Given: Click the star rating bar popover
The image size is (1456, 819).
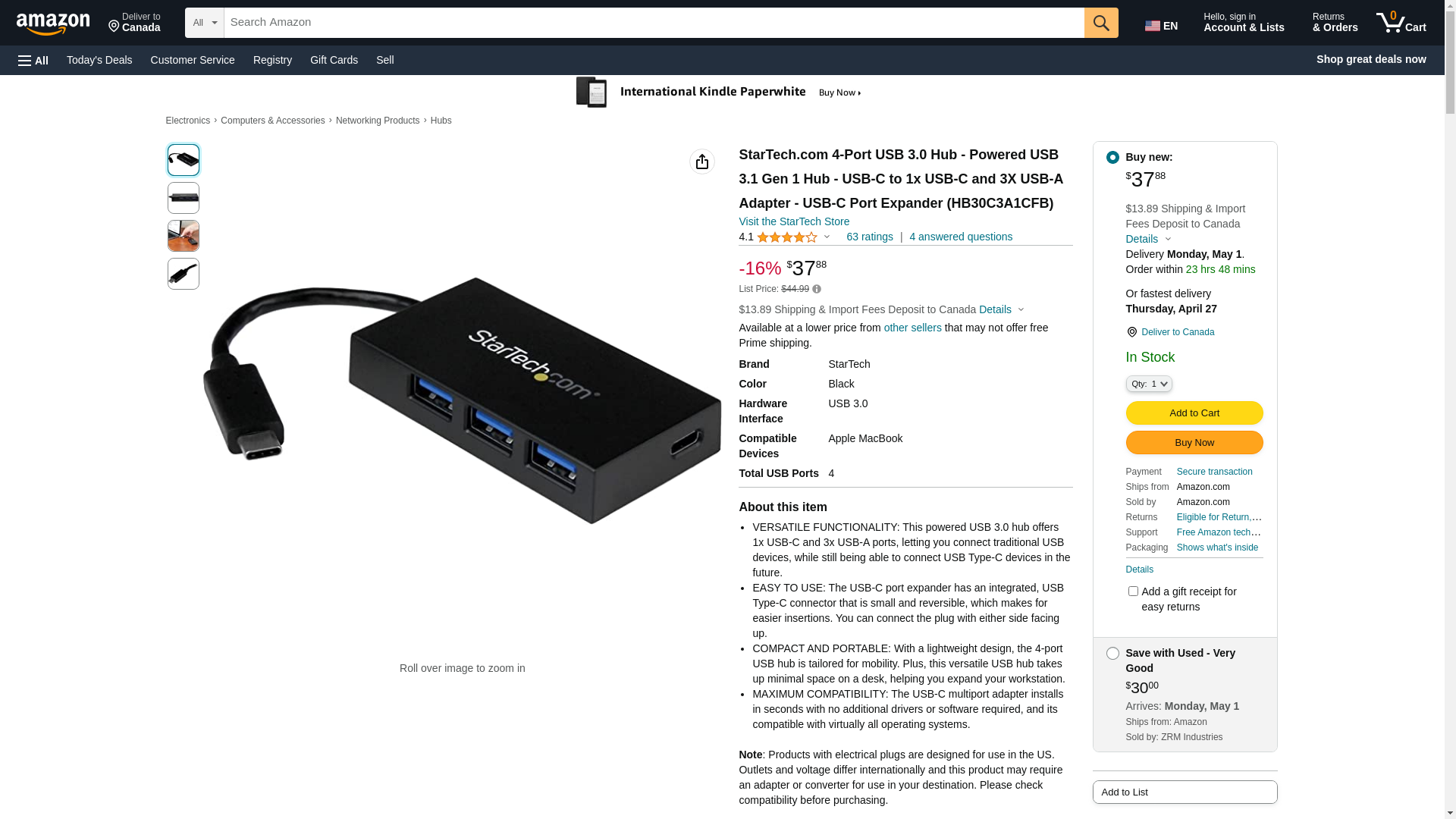Looking at the screenshot, I should (x=793, y=237).
